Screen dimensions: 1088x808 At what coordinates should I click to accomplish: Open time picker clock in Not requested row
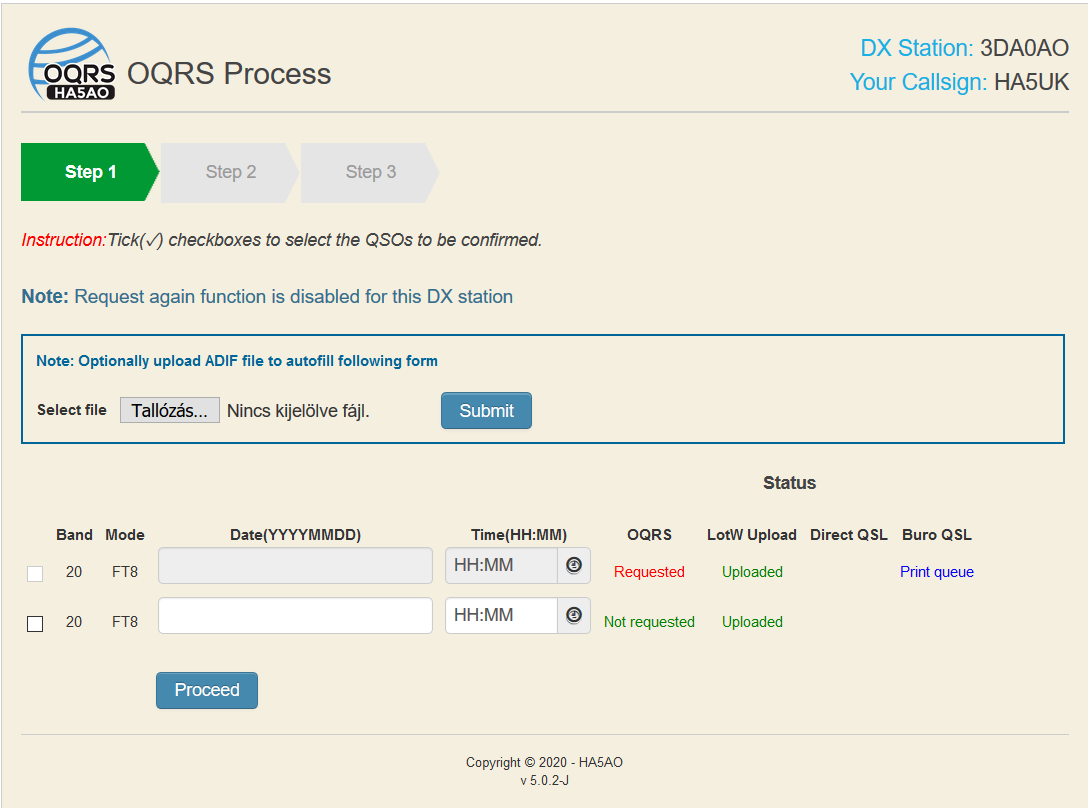(574, 615)
